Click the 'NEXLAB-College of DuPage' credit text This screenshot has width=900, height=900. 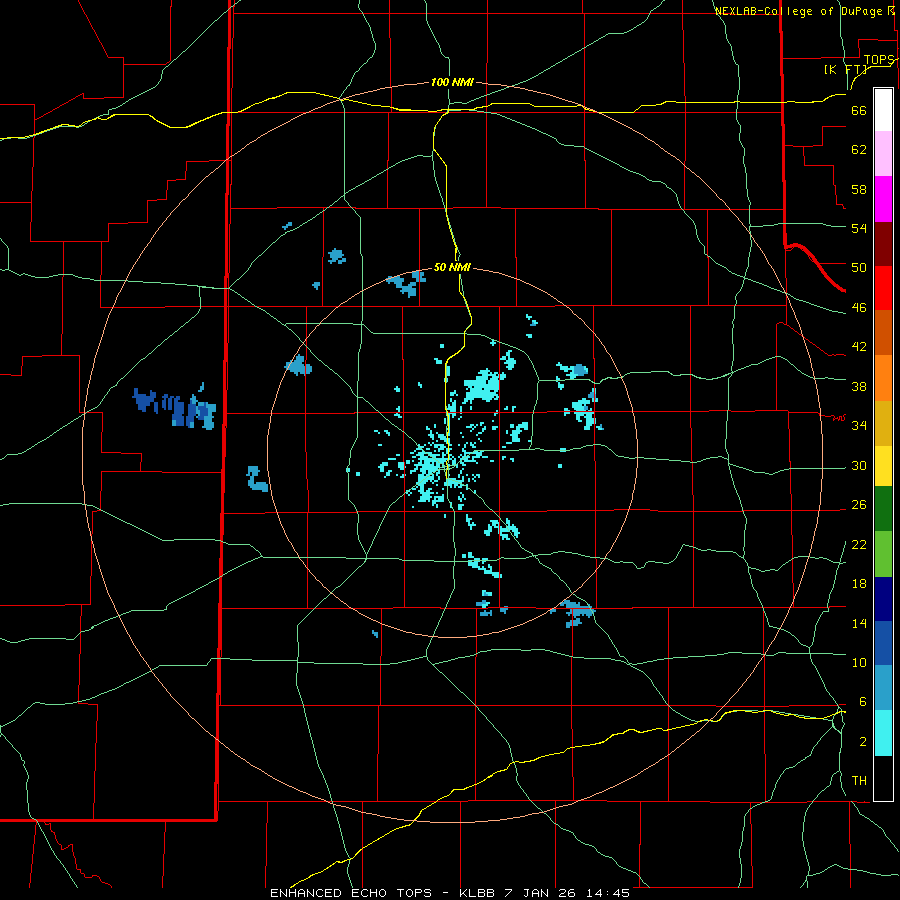[800, 11]
